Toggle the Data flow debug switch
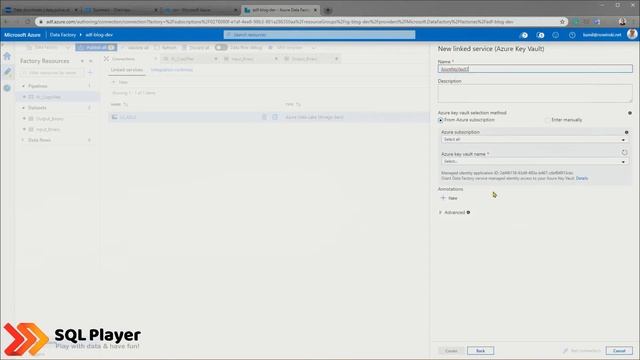 pyautogui.click(x=221, y=47)
